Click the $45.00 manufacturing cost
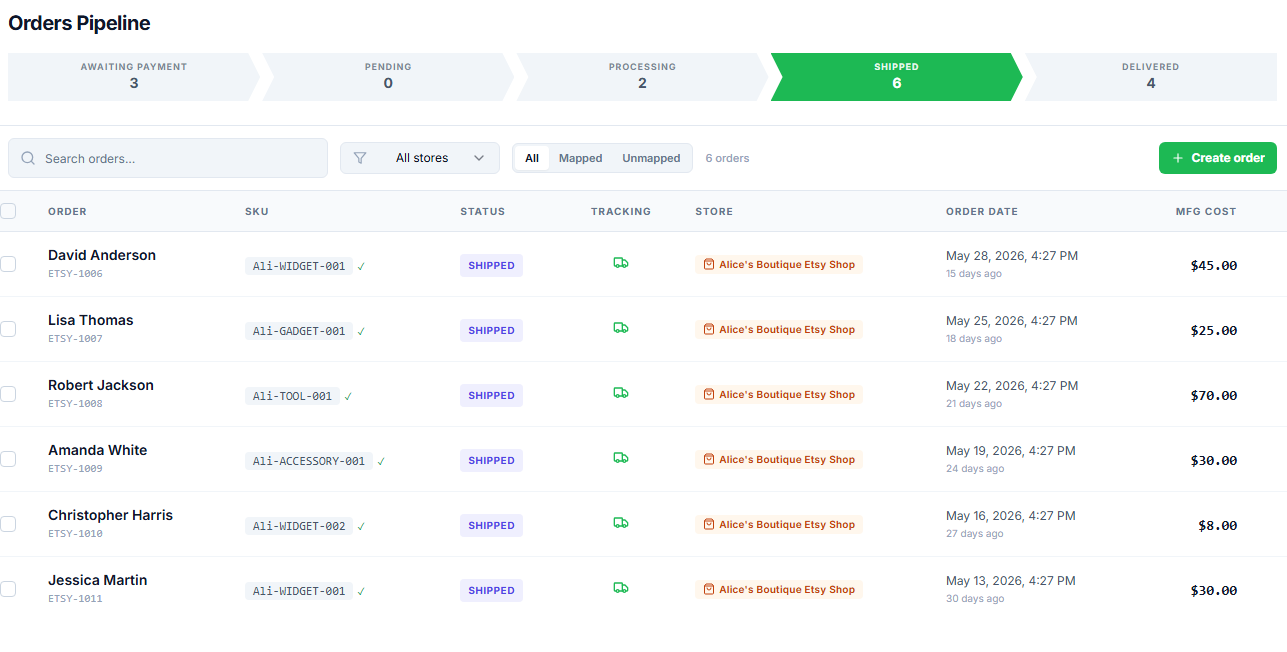This screenshot has height=652, width=1287. (x=1214, y=265)
